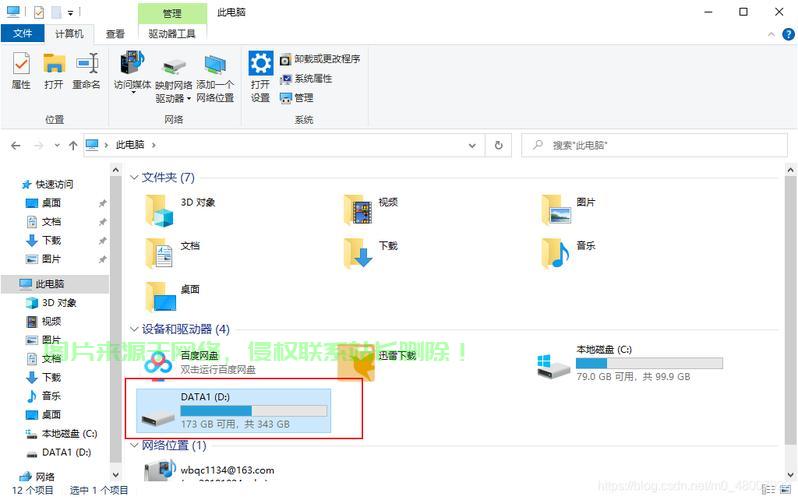Select the 视频 folder icon in content
This screenshot has height=500, width=798.
coord(358,210)
